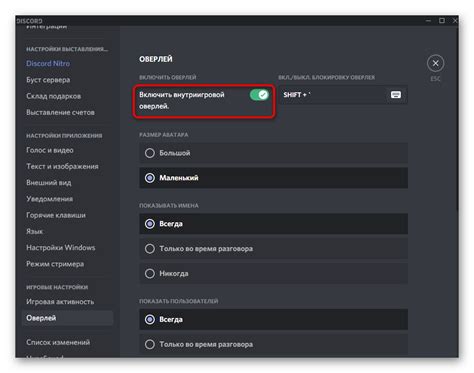
Task: Choose Никогда under Показывать имена
Action: 273,273
